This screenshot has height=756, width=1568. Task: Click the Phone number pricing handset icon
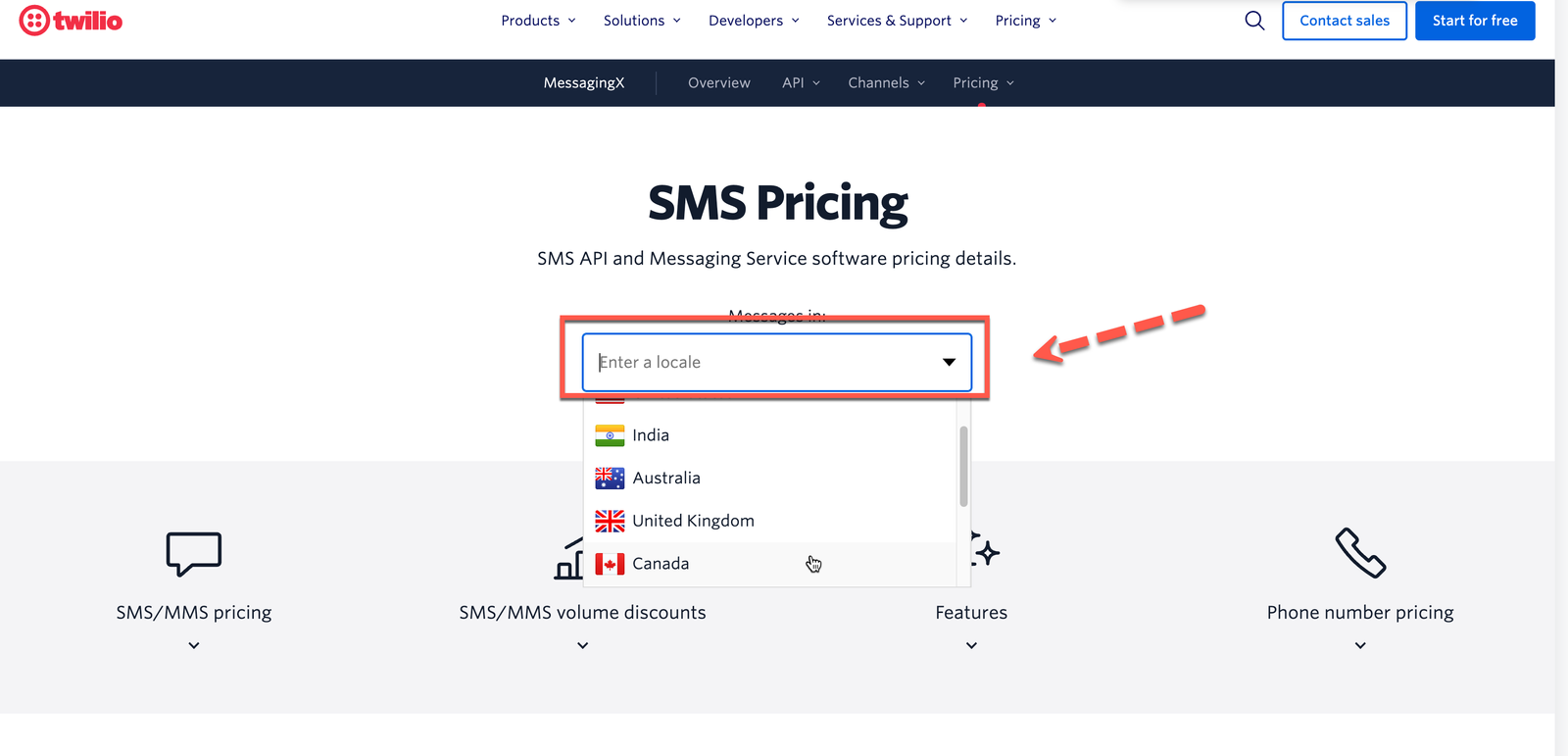click(1360, 553)
